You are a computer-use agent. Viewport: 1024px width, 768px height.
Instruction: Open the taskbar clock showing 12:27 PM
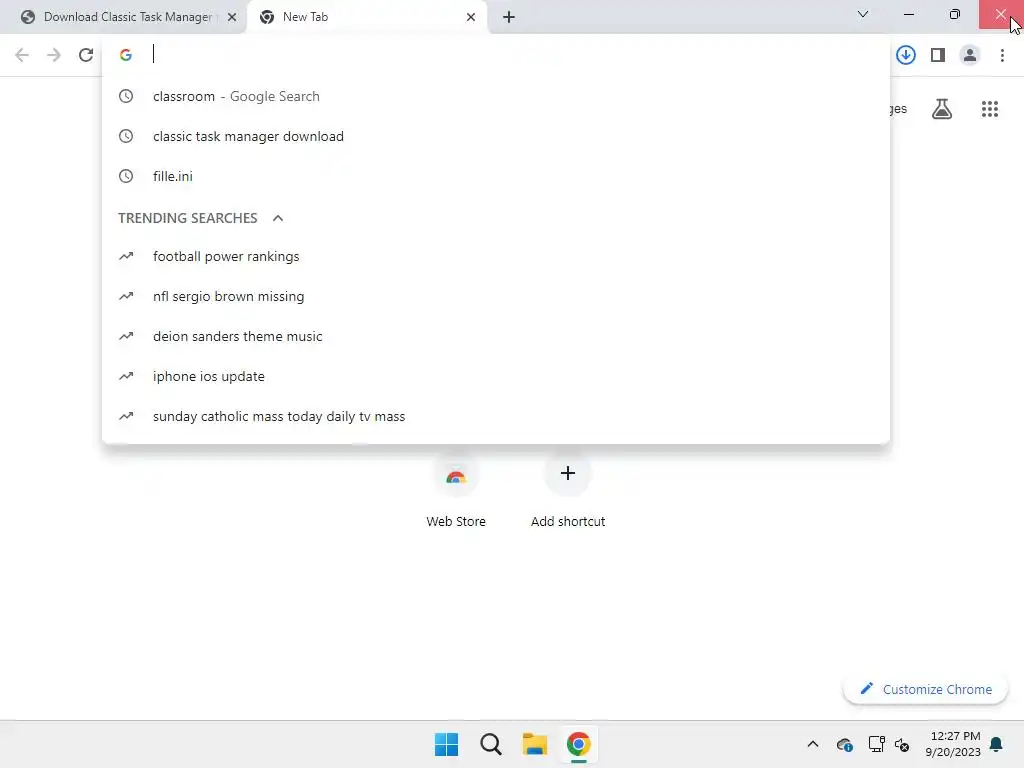pyautogui.click(x=953, y=744)
